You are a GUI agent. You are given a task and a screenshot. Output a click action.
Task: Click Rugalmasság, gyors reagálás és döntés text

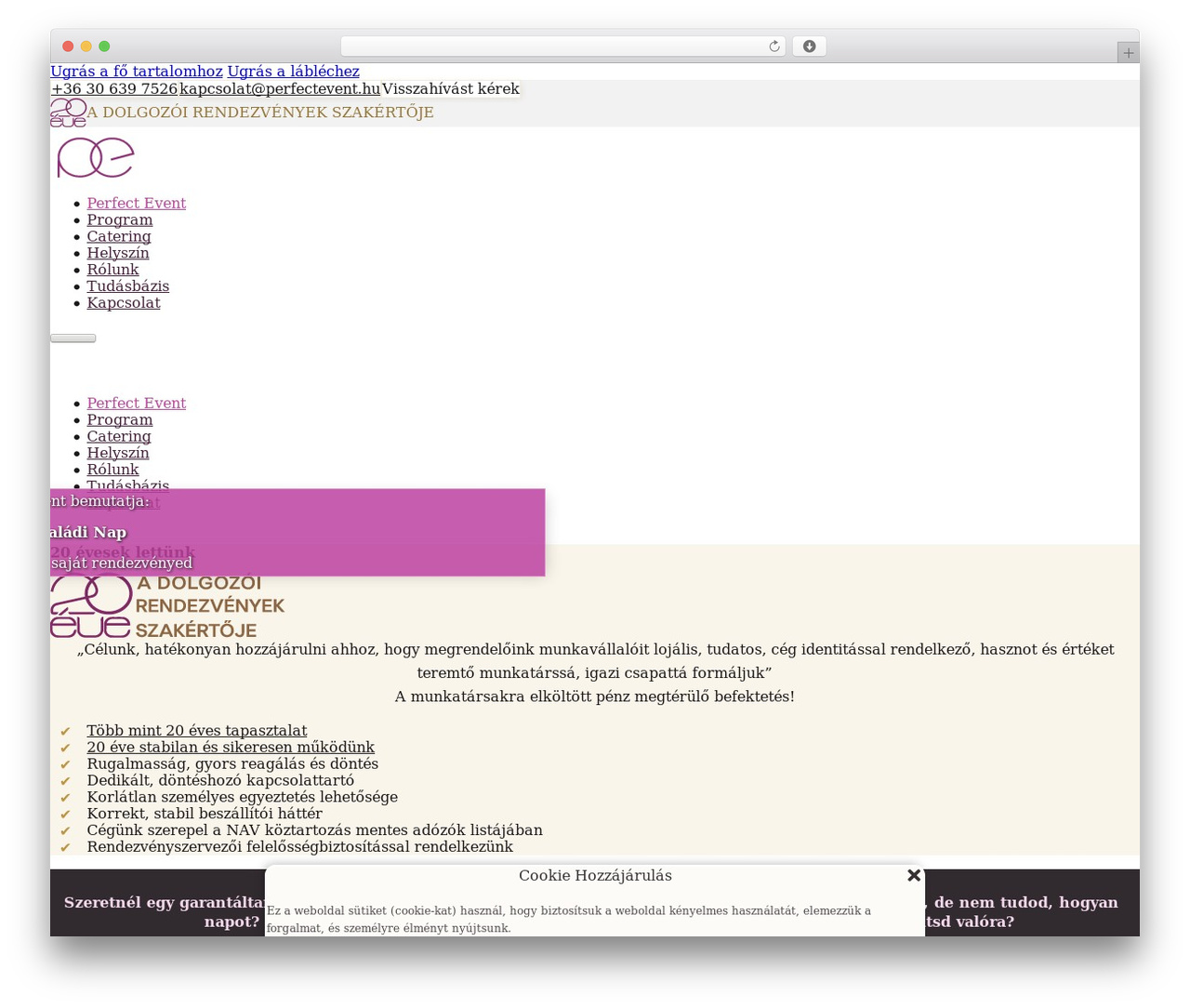(232, 764)
